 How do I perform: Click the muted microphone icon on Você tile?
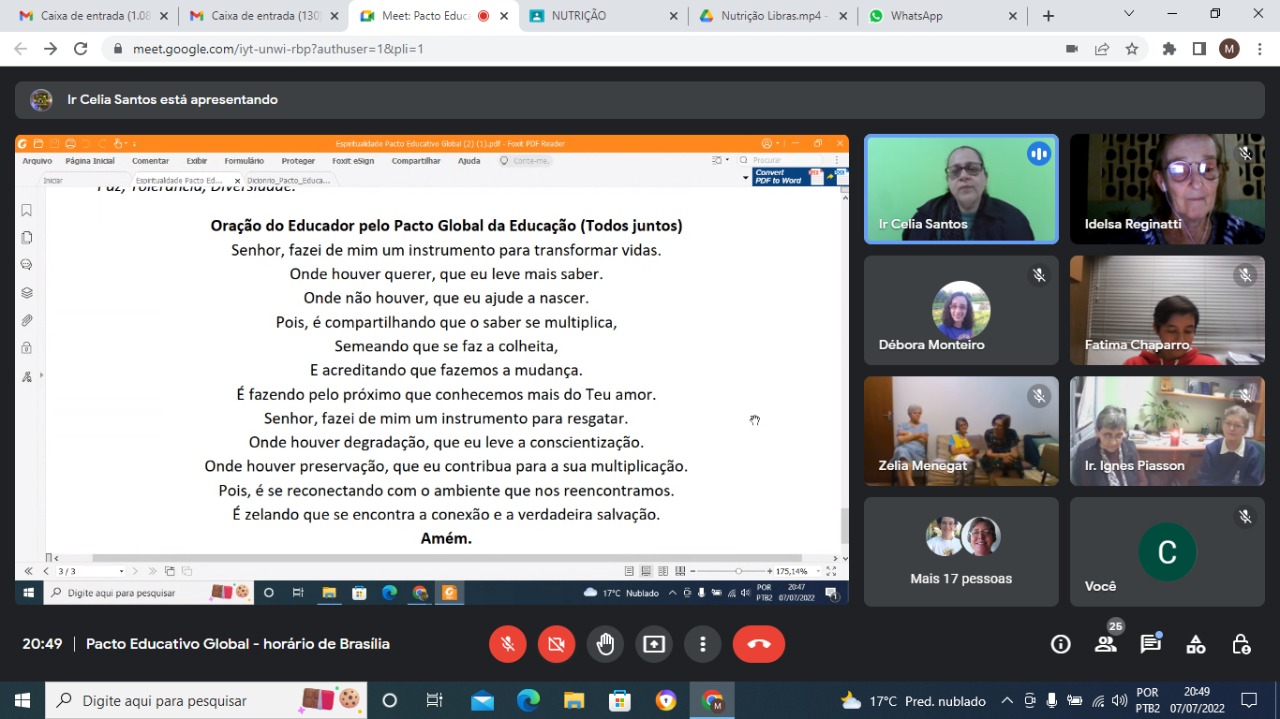click(1245, 517)
